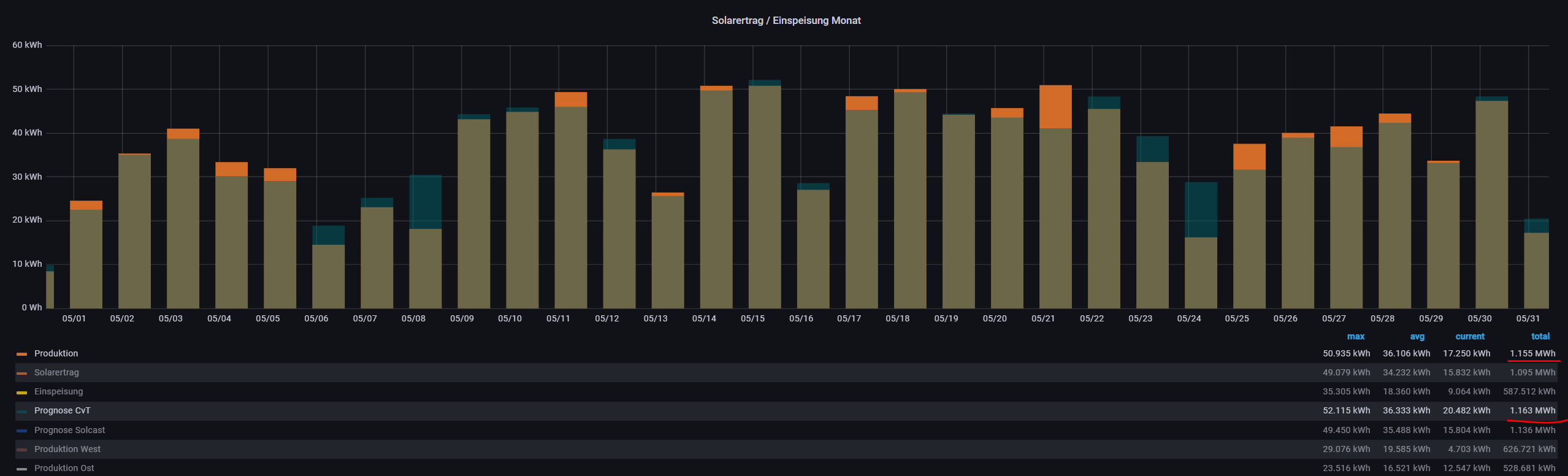The width and height of the screenshot is (1568, 476).
Task: Click the Solarertrag legend color icon
Action: (x=22, y=373)
